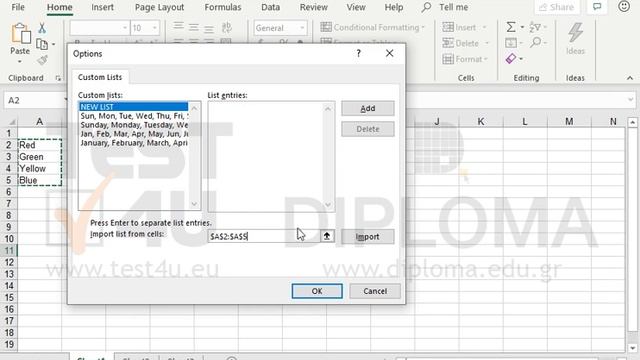Click the Options dialog help question mark
Image resolution: width=640 pixels, height=360 pixels.
[358, 53]
